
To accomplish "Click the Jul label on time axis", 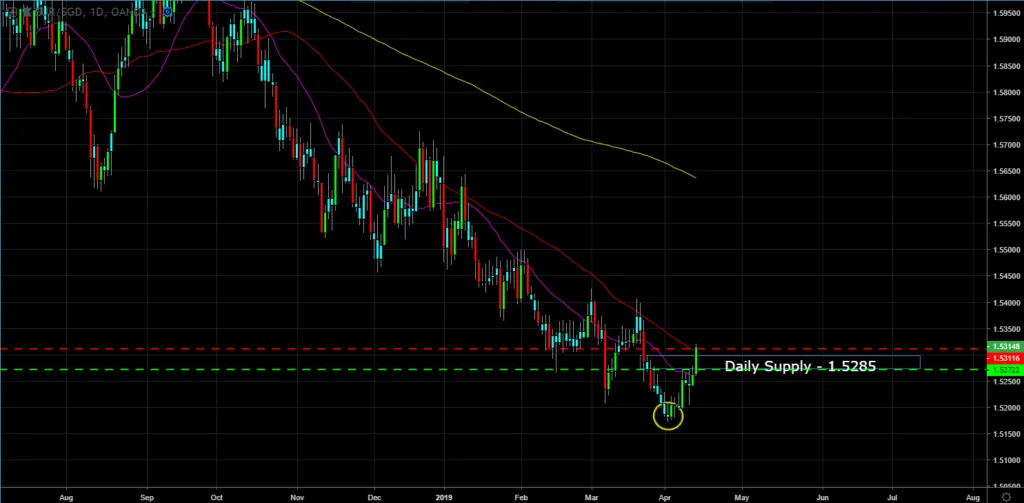I will point(893,497).
